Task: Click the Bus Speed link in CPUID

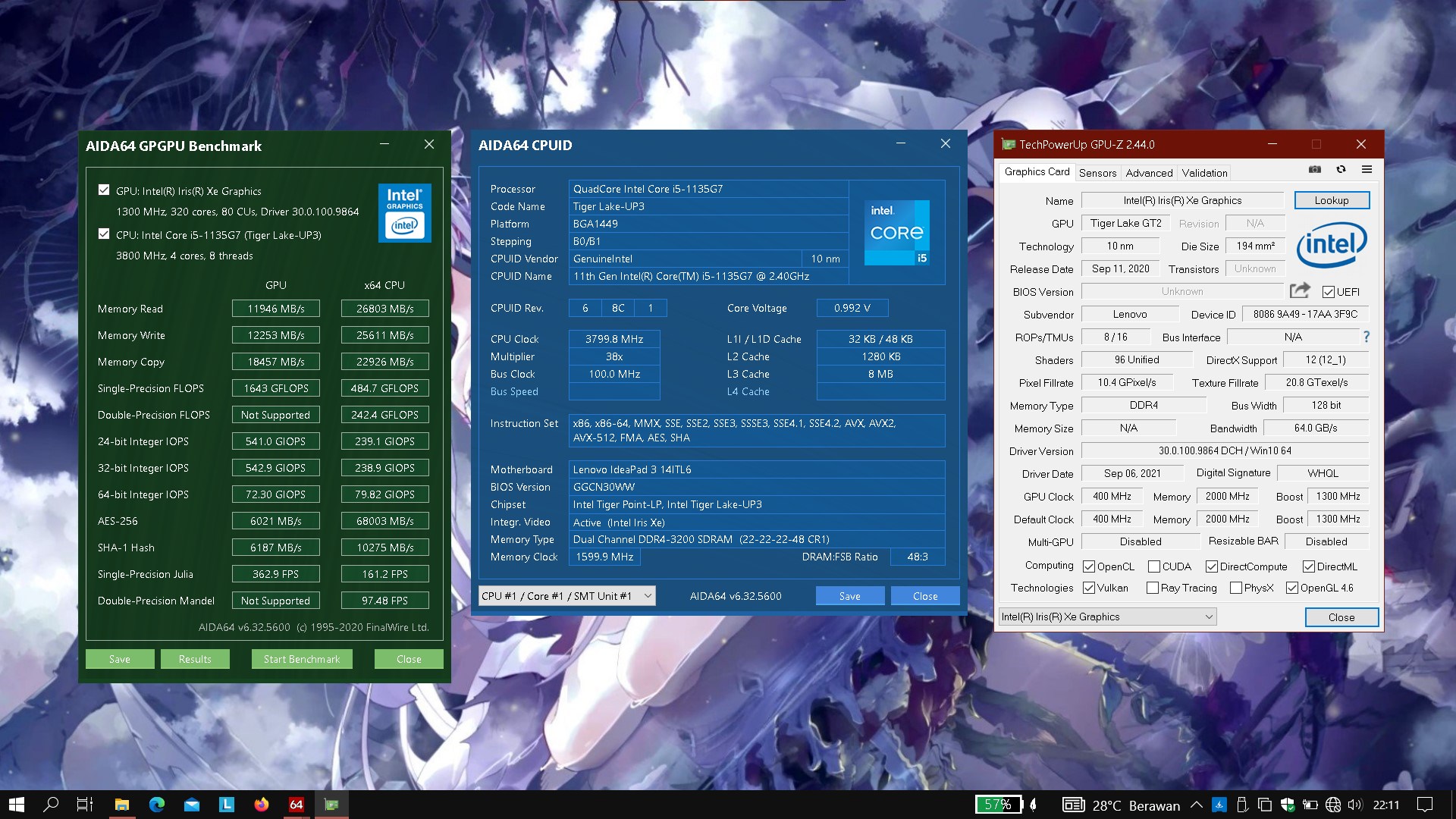Action: (514, 391)
